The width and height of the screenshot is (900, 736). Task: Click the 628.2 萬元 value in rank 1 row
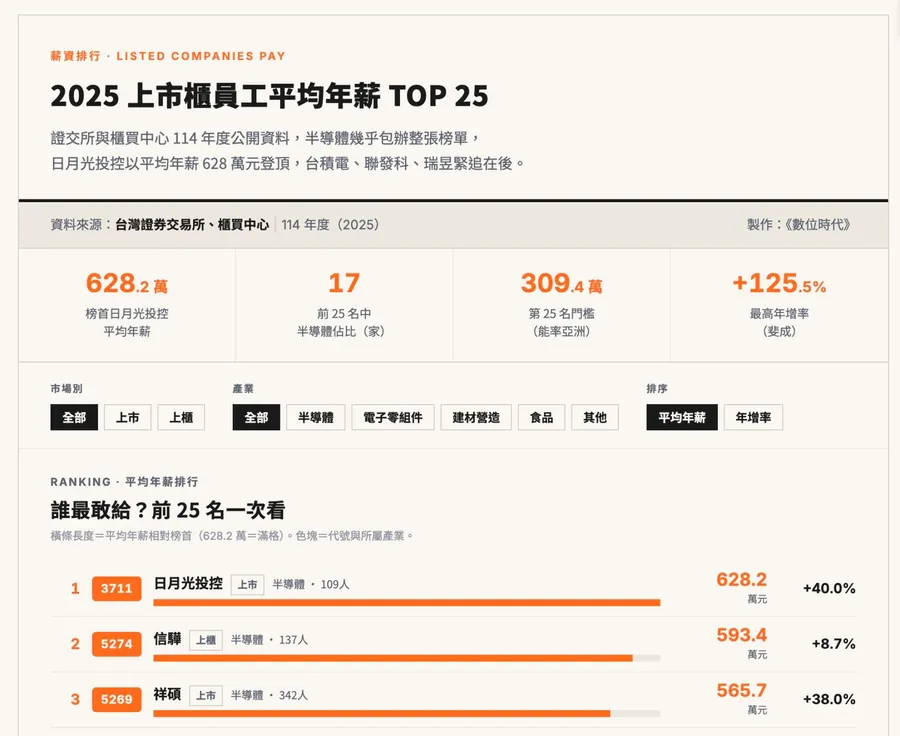pos(742,587)
